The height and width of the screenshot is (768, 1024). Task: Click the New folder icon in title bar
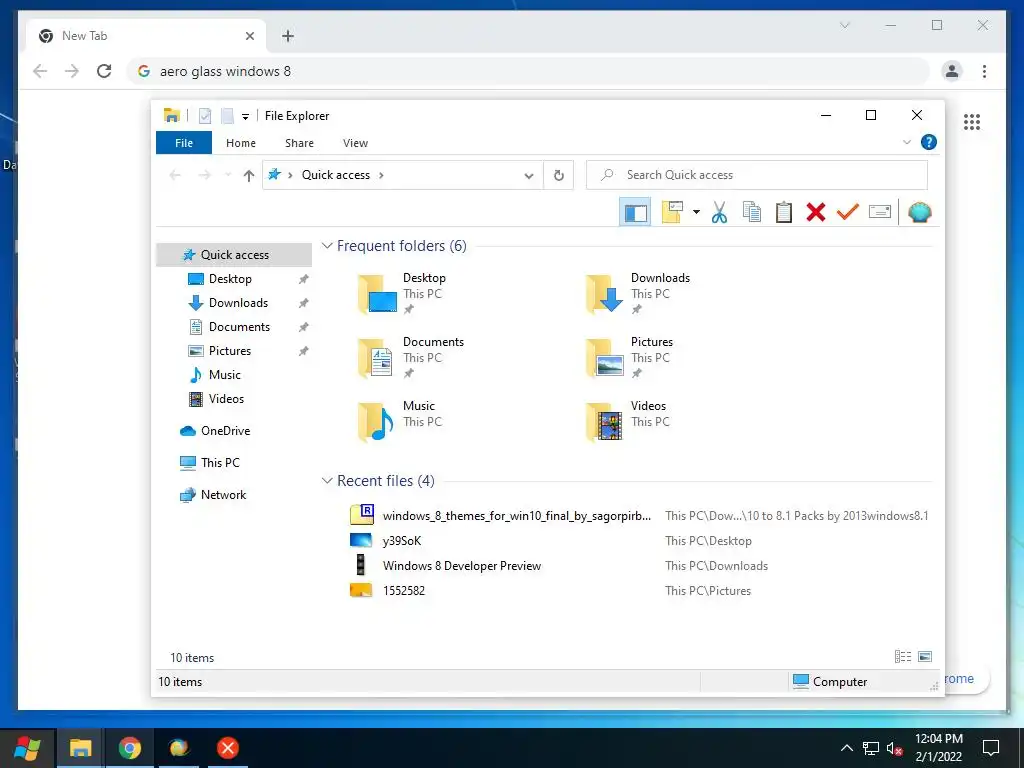click(x=227, y=116)
